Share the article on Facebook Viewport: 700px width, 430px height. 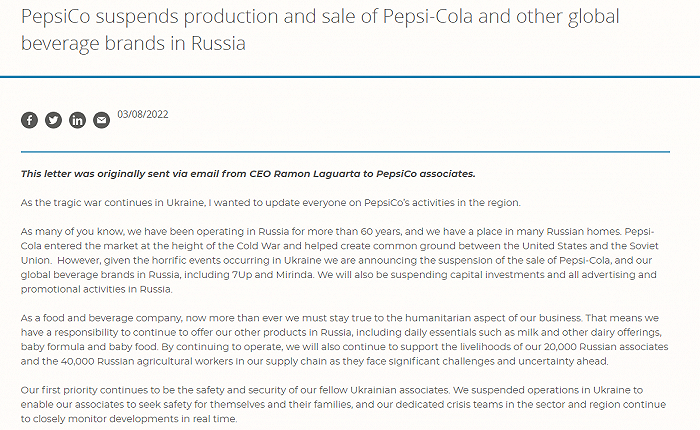[x=30, y=120]
